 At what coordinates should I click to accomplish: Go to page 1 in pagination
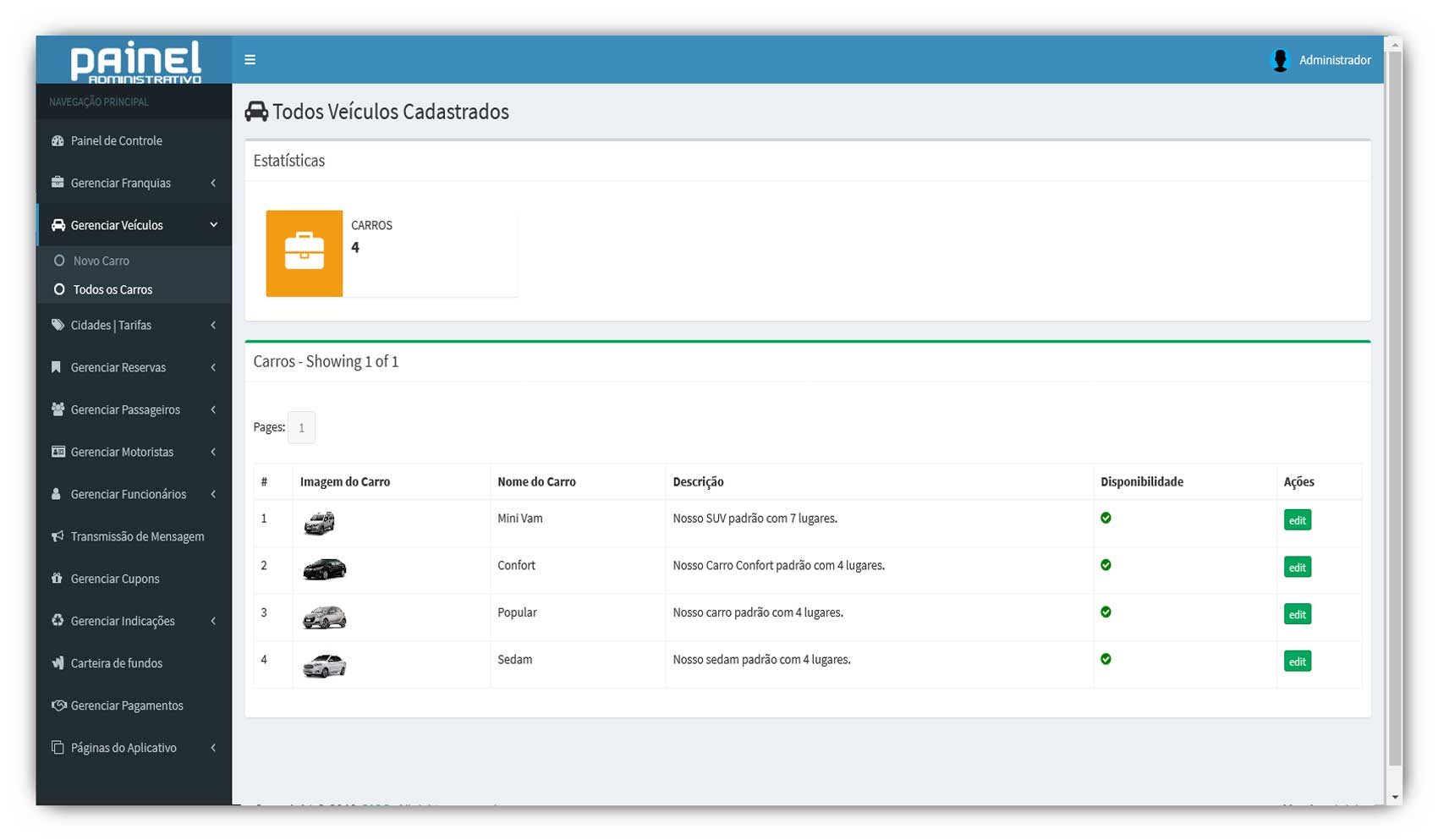click(x=301, y=427)
